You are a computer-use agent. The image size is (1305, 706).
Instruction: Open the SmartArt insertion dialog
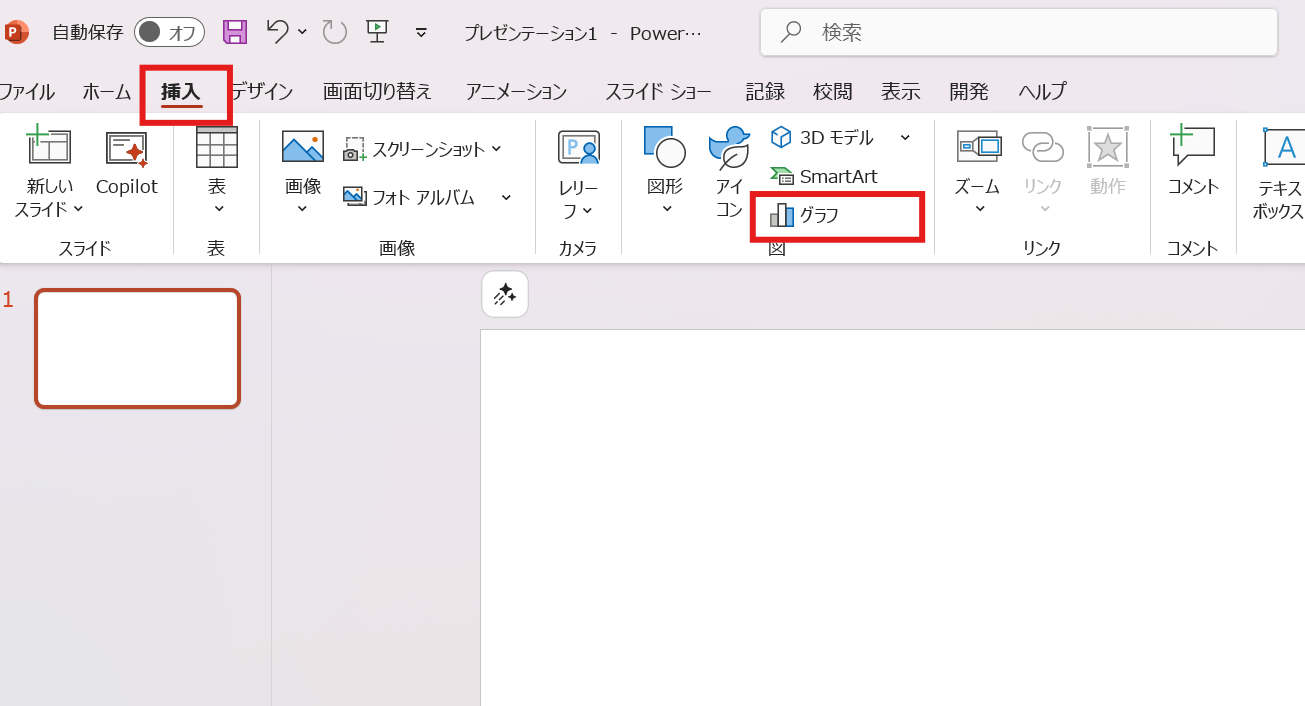coord(825,176)
